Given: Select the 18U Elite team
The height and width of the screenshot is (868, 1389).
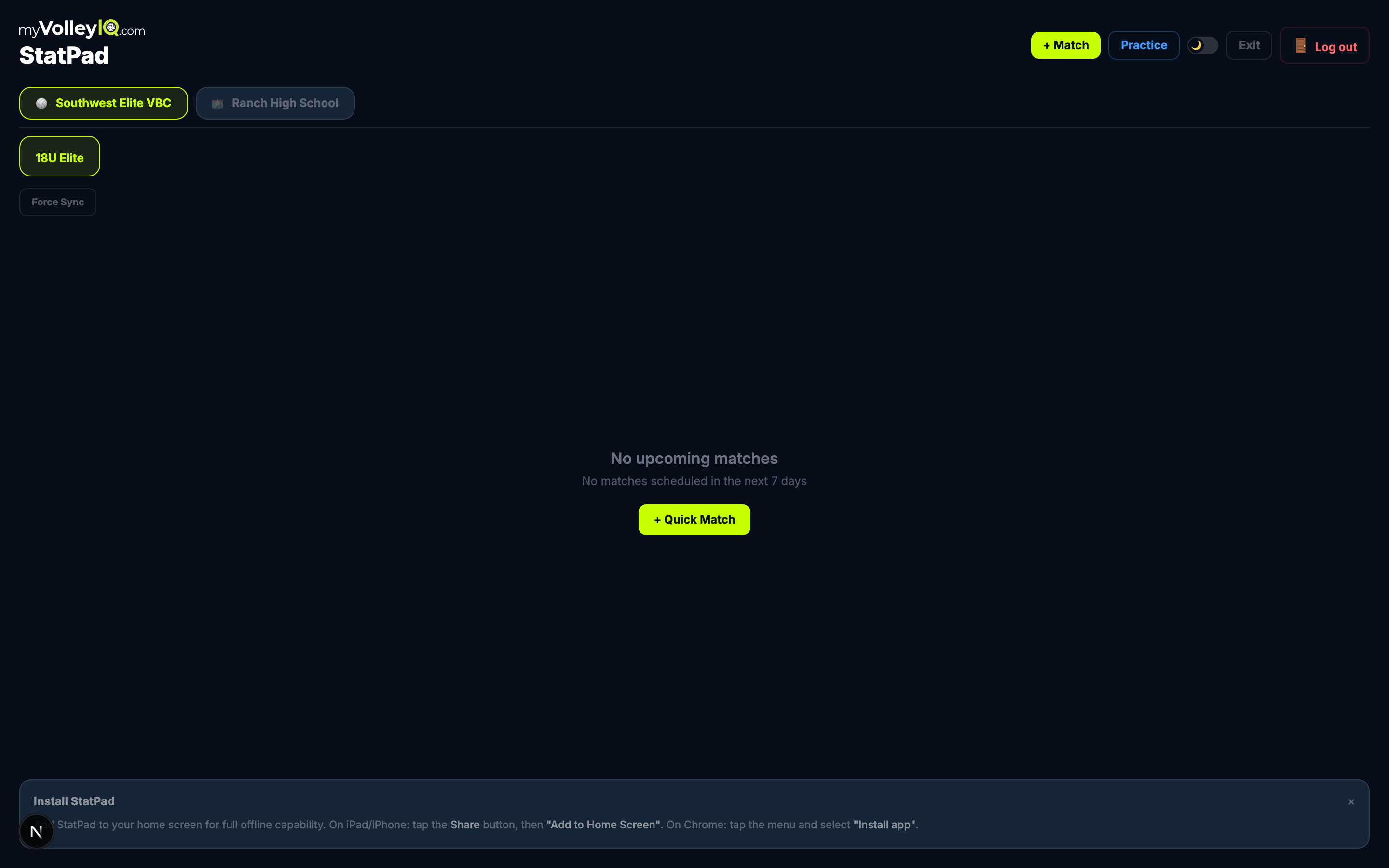Looking at the screenshot, I should [x=60, y=157].
